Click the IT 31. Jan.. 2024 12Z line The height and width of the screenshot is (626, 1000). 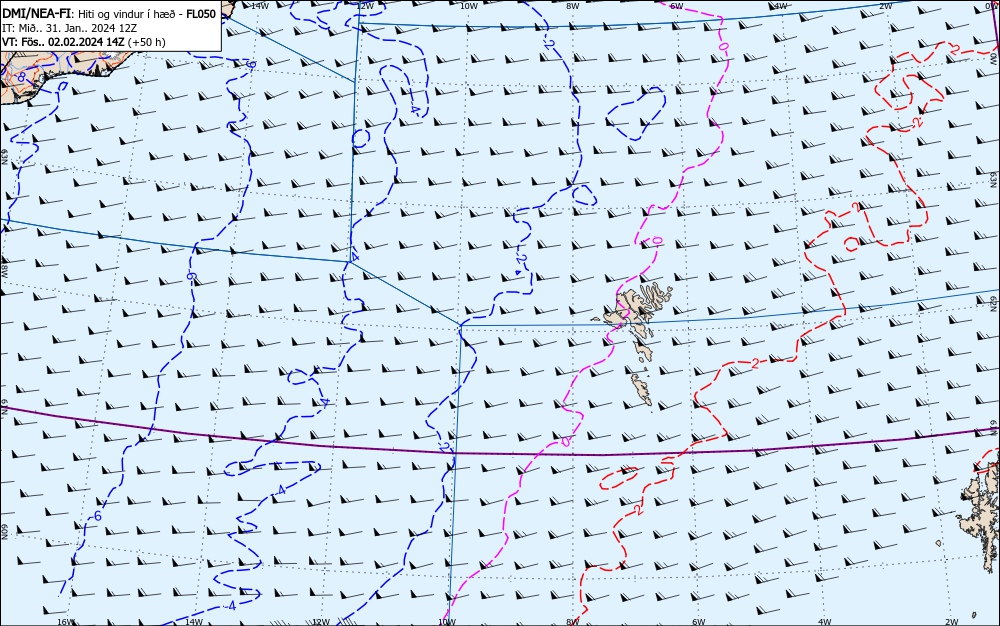[70, 28]
